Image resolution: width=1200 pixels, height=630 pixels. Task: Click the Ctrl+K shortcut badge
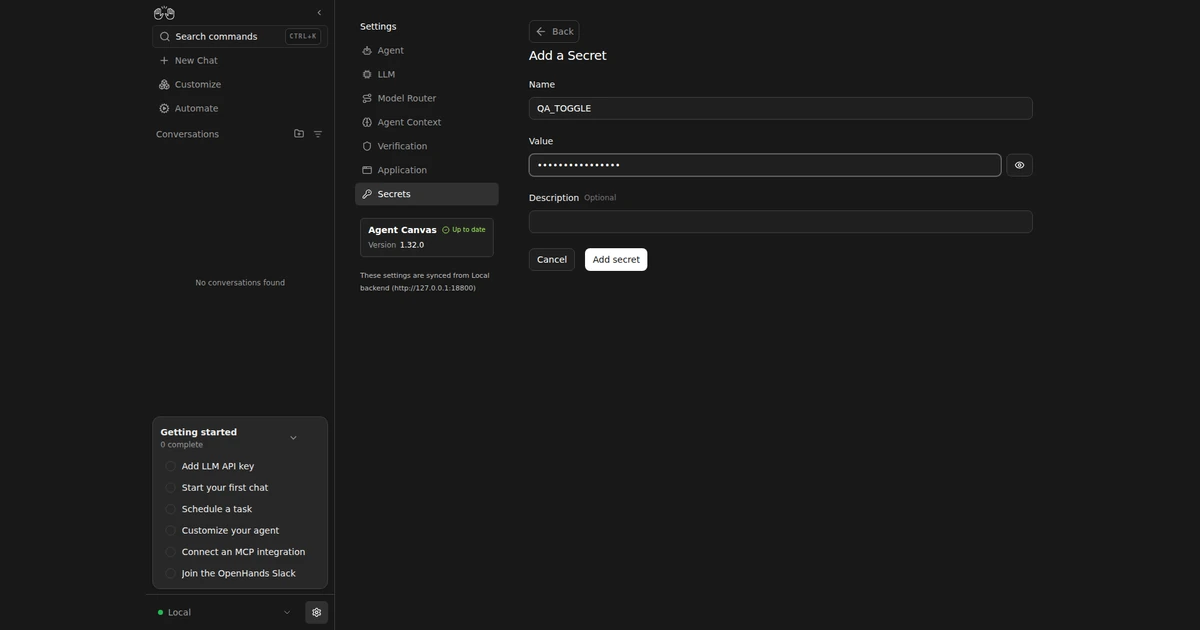pos(303,36)
